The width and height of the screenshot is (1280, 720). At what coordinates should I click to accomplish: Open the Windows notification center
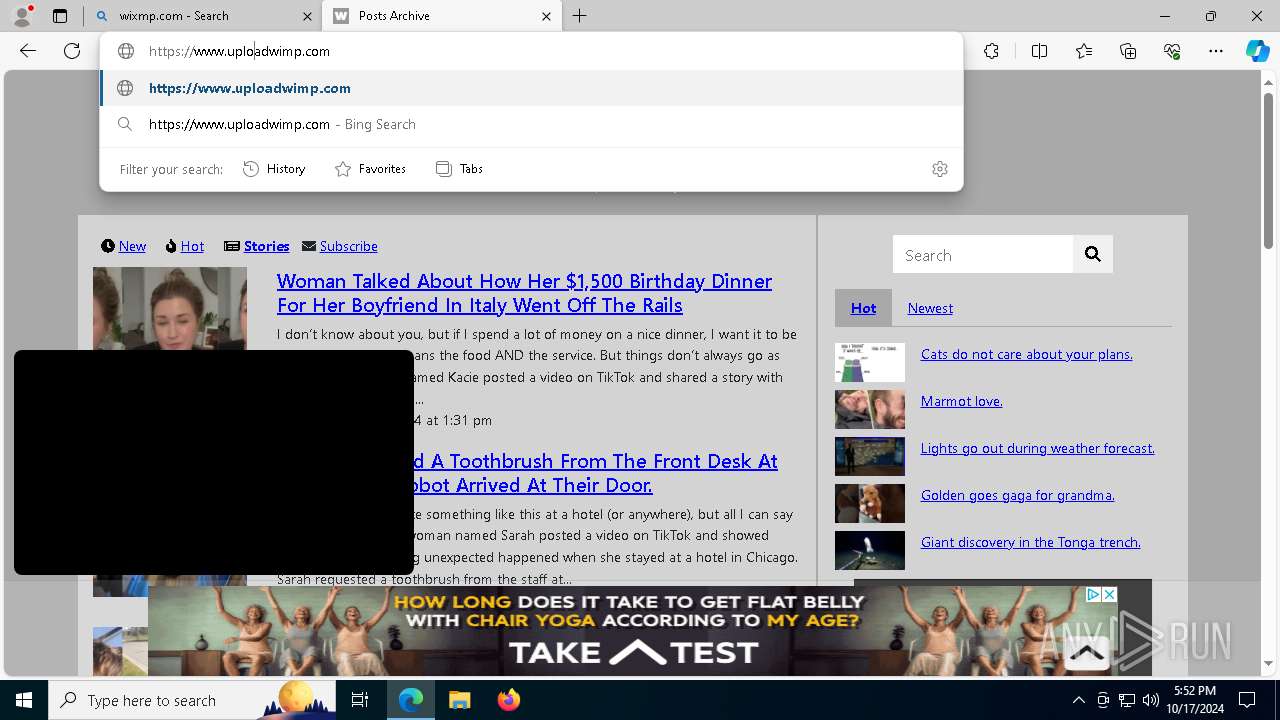[1247, 700]
